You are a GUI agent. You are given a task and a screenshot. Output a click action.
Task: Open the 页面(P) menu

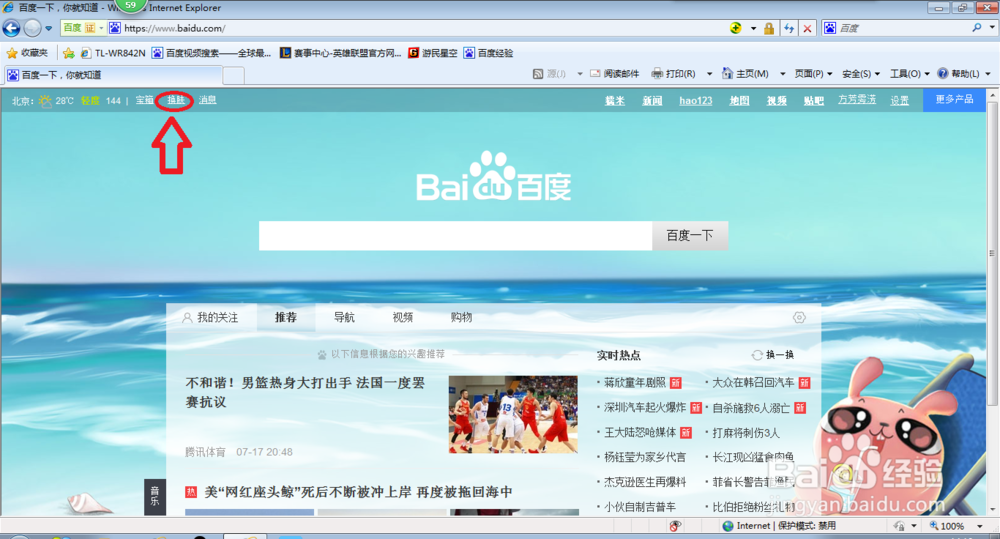pyautogui.click(x=813, y=74)
